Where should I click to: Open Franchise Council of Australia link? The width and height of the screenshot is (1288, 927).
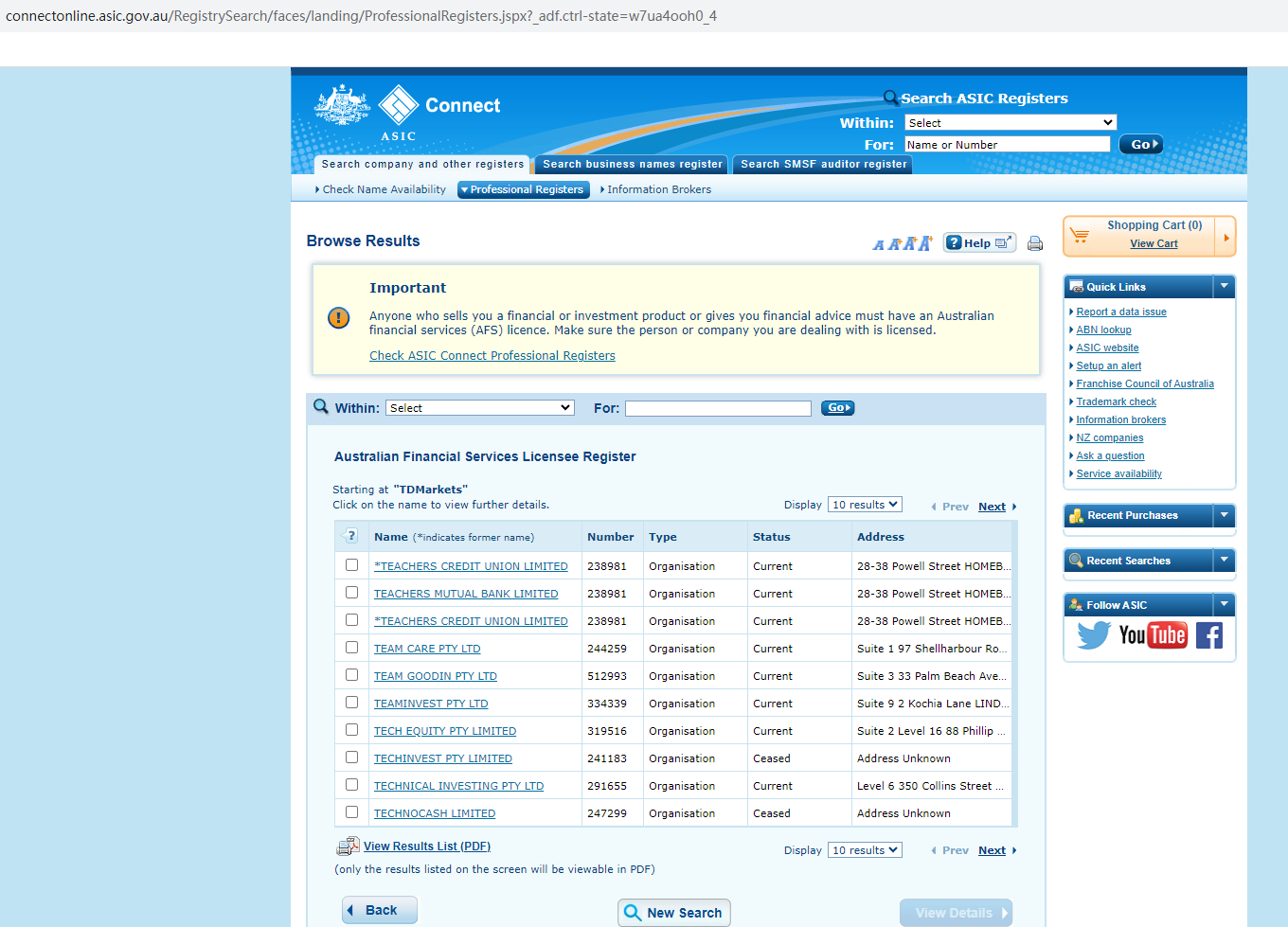tap(1145, 383)
